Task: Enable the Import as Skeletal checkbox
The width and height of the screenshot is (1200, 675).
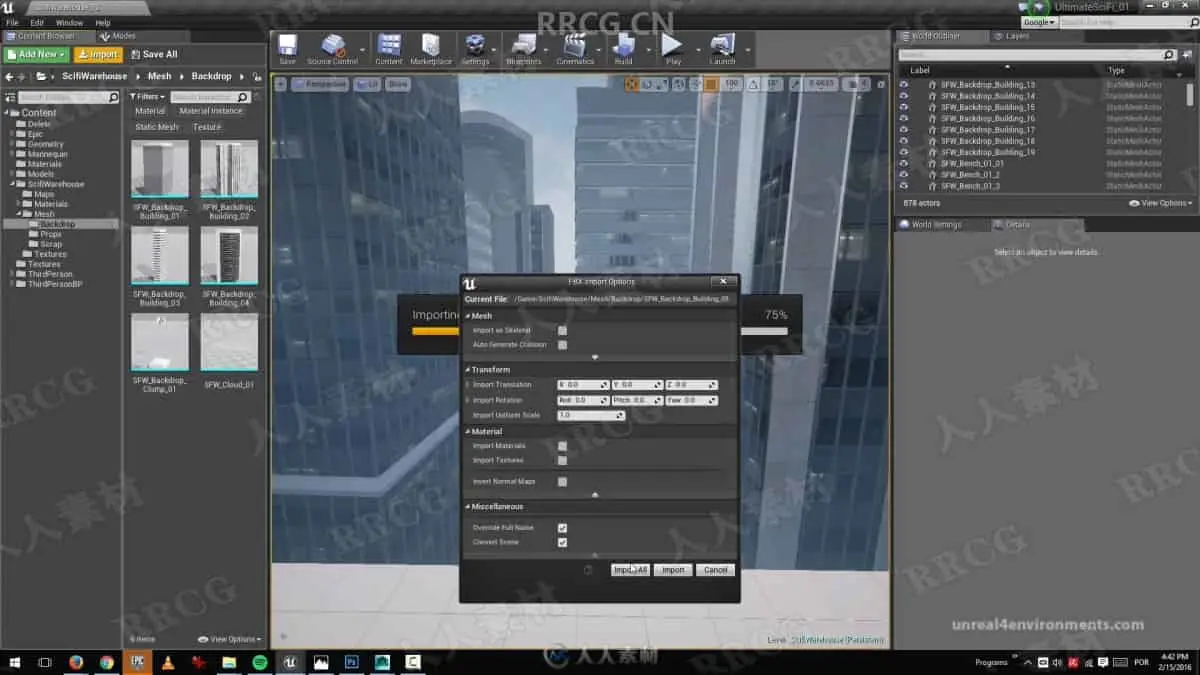Action: (562, 330)
